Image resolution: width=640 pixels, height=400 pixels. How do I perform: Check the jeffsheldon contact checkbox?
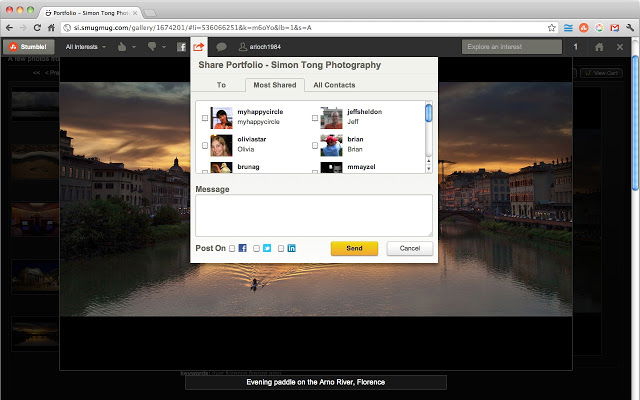[315, 118]
